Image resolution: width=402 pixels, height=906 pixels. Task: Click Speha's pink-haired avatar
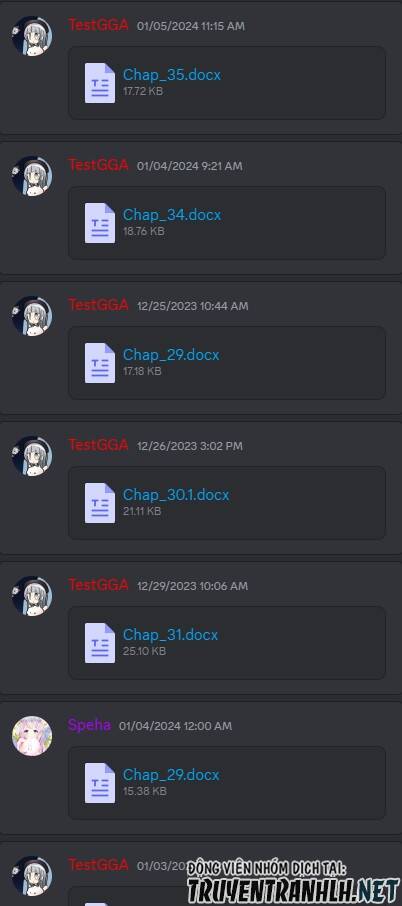pos(32,736)
